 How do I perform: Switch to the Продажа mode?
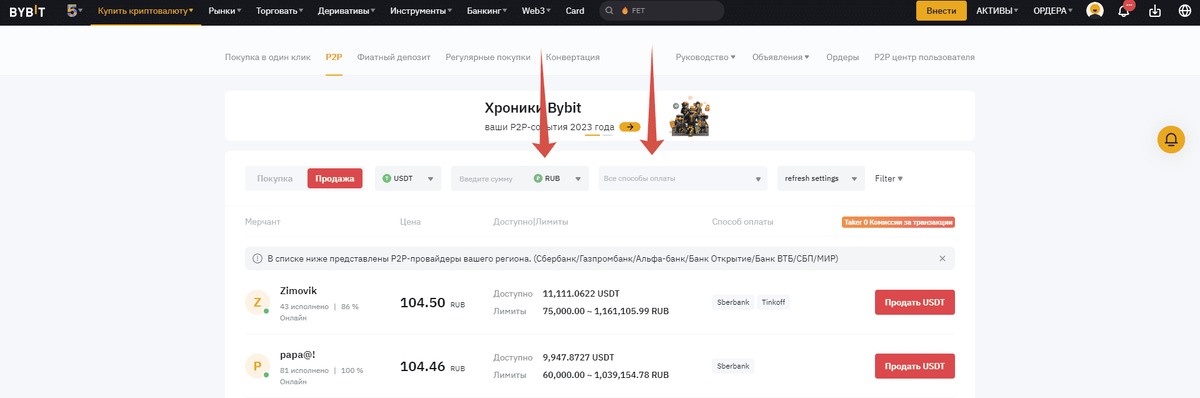335,179
